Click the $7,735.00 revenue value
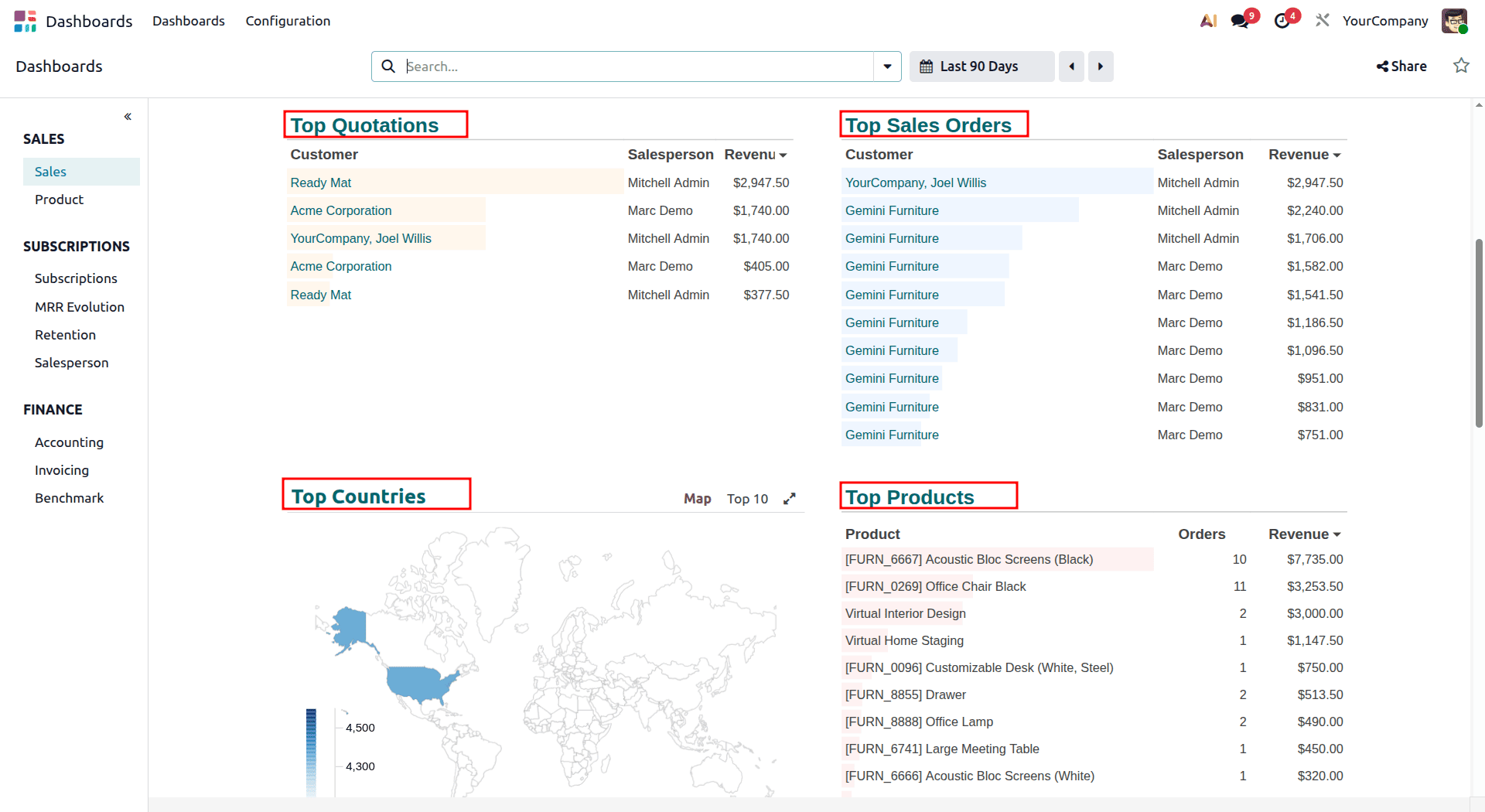This screenshot has height=812, width=1485. [1315, 559]
